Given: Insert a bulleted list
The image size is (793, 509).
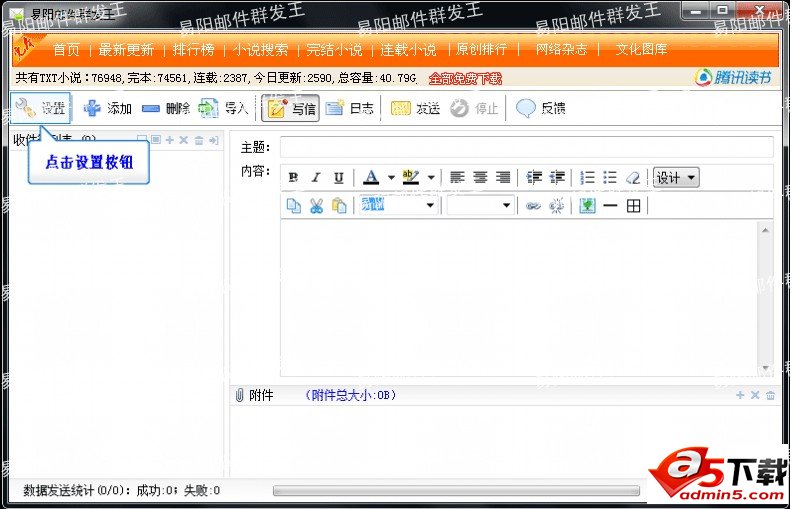Looking at the screenshot, I should 610,178.
